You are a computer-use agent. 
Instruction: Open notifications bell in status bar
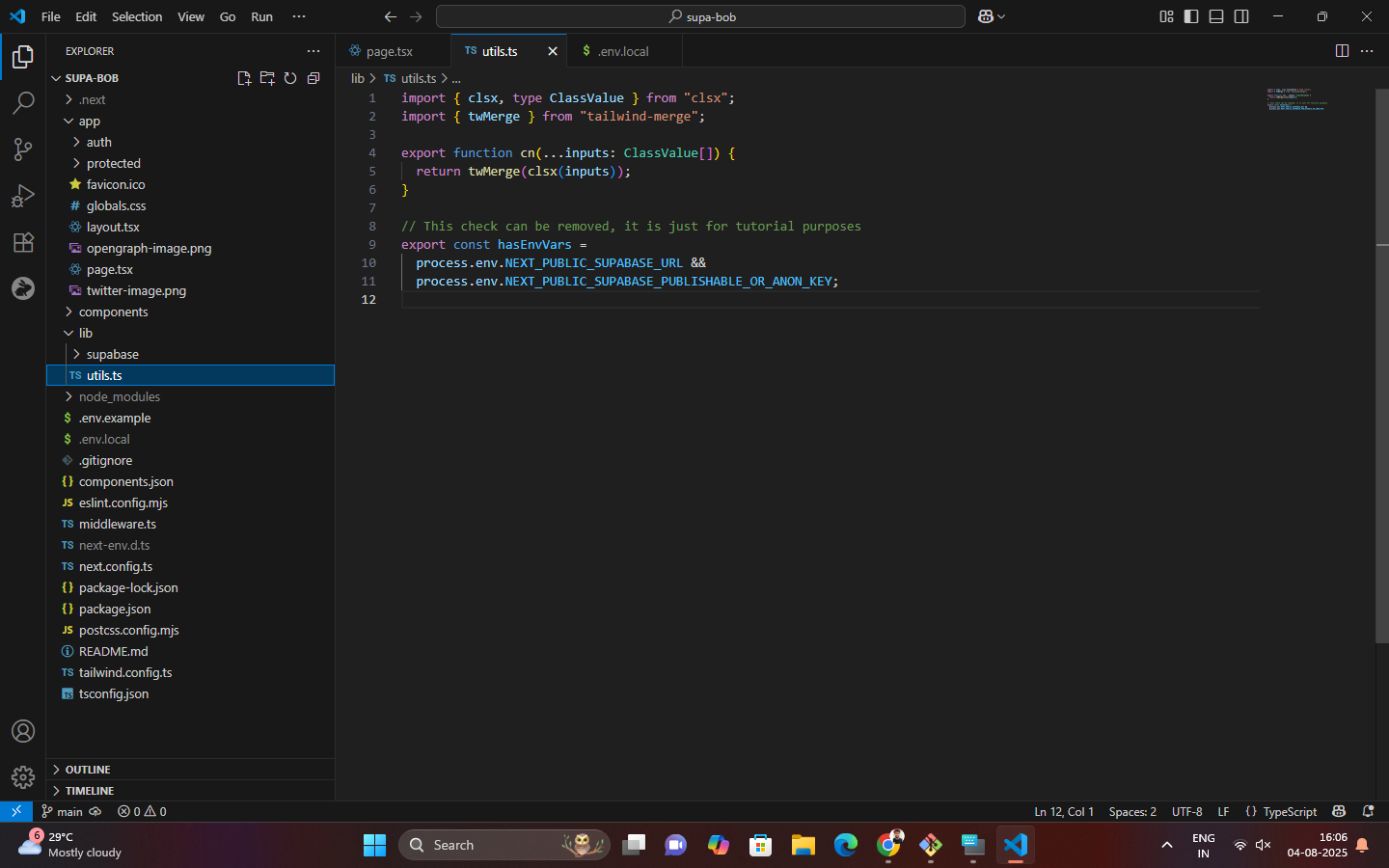click(x=1368, y=811)
